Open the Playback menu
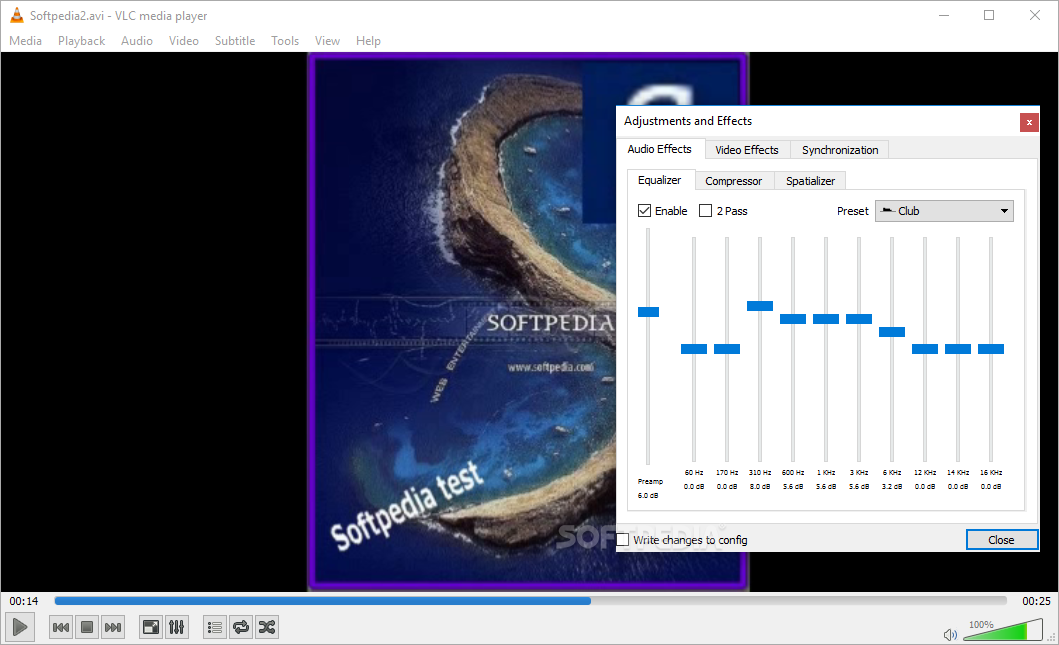This screenshot has width=1059, height=645. tap(81, 41)
